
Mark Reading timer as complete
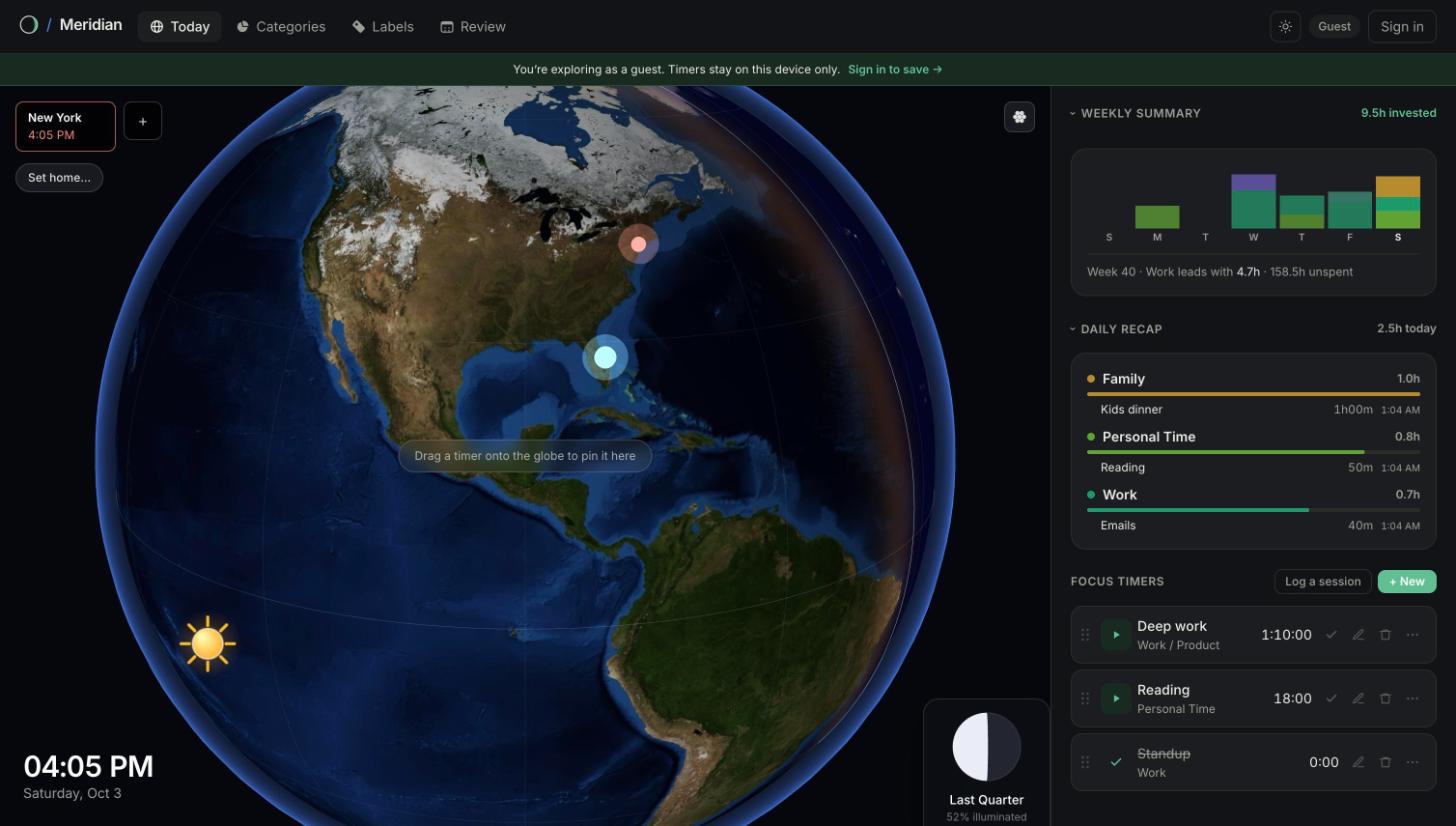tap(1331, 699)
